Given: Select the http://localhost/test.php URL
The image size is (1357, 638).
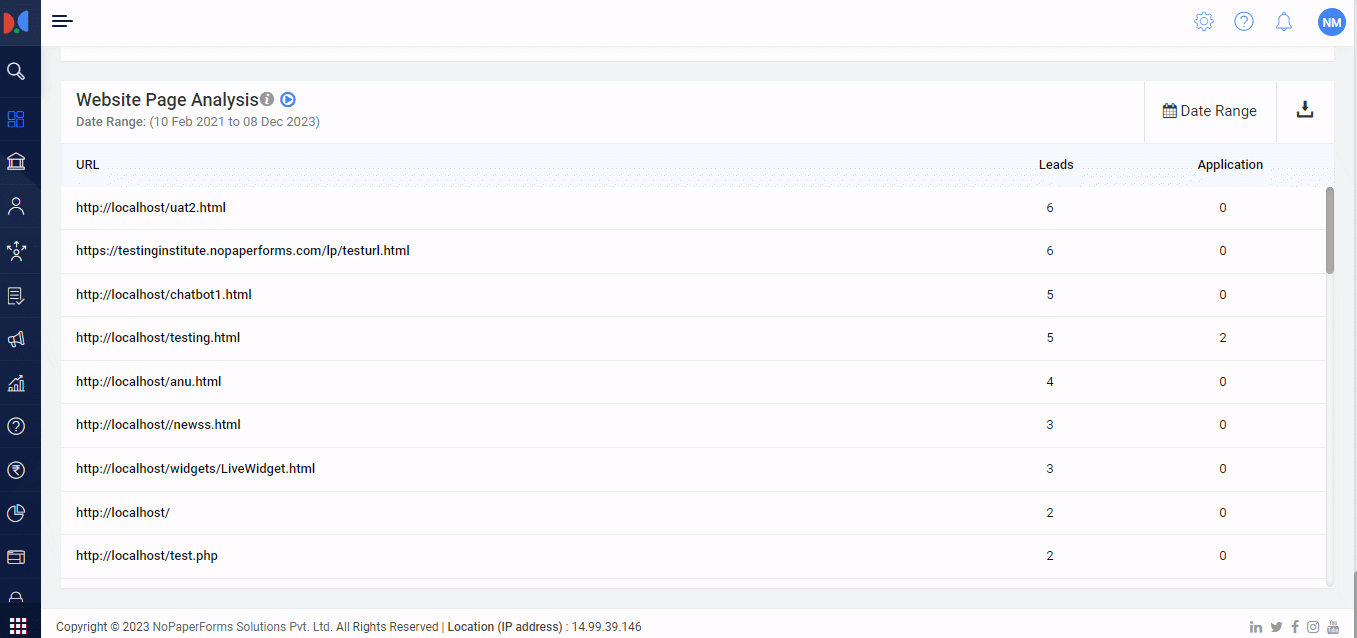Looking at the screenshot, I should (147, 556).
